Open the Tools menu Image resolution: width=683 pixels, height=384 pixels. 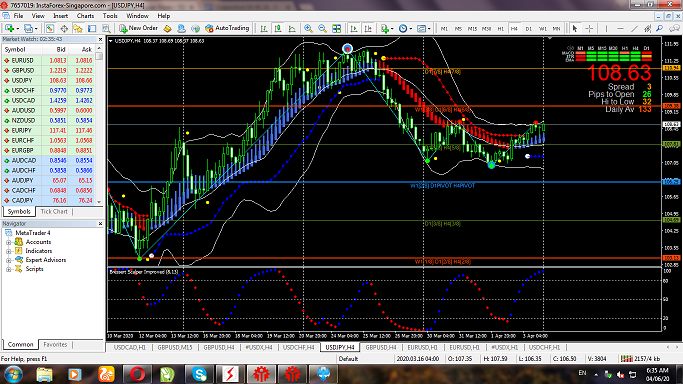click(x=110, y=16)
